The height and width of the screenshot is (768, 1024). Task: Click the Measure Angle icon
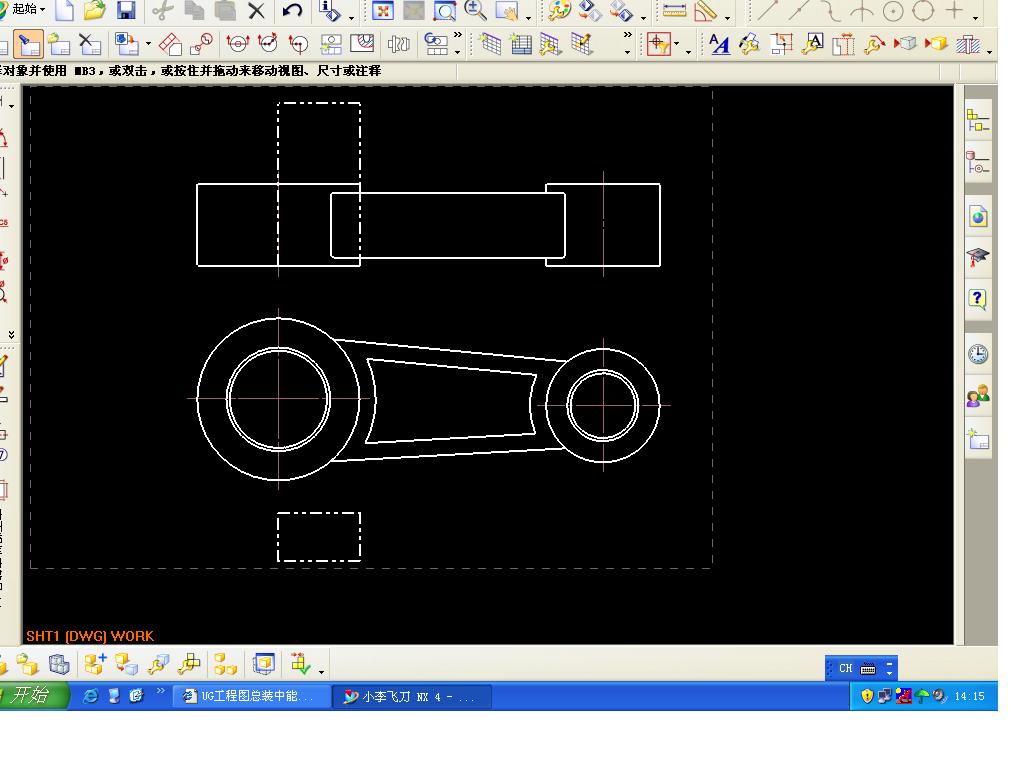point(706,10)
